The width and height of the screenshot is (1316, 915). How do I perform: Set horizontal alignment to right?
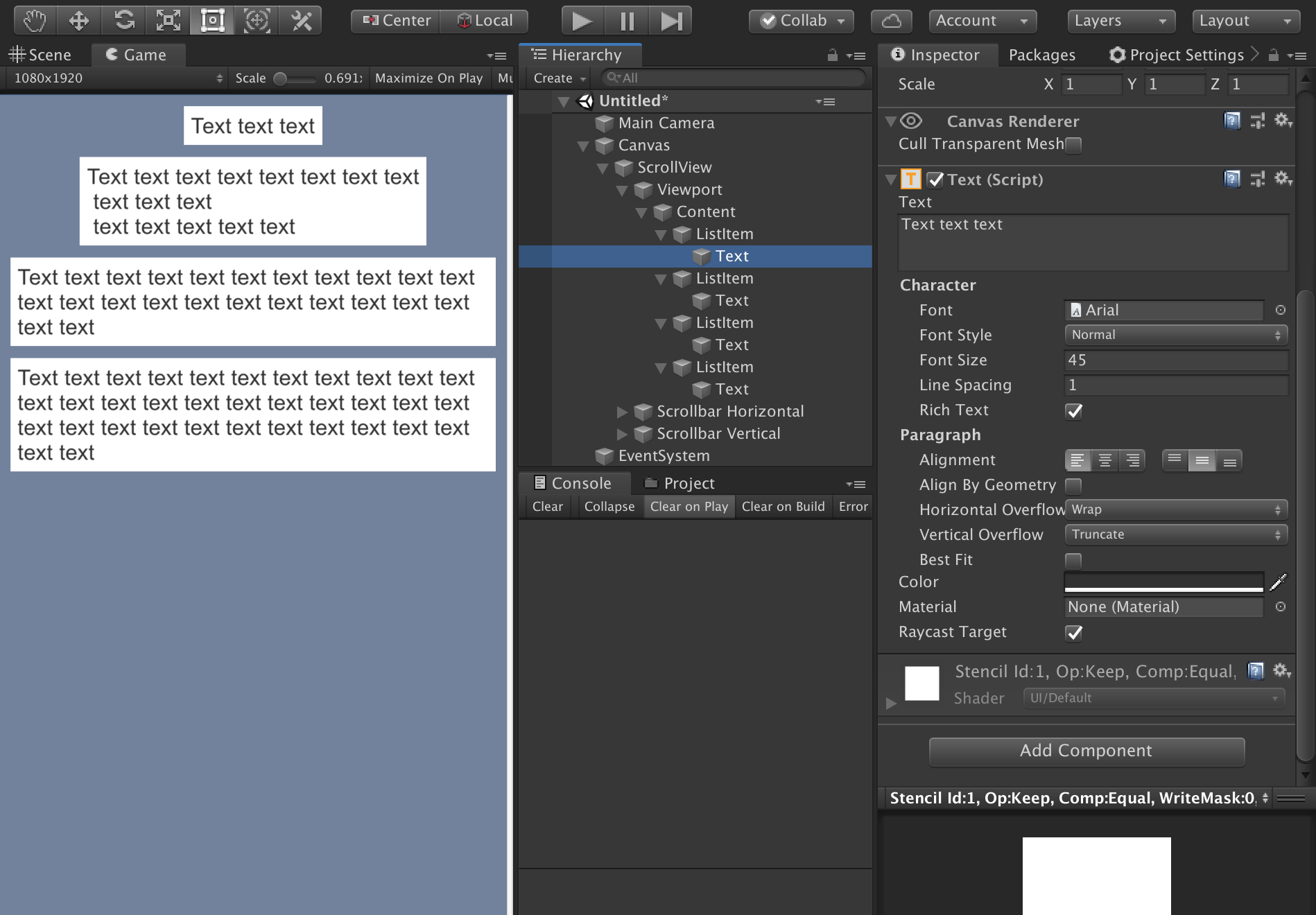coord(1132,460)
